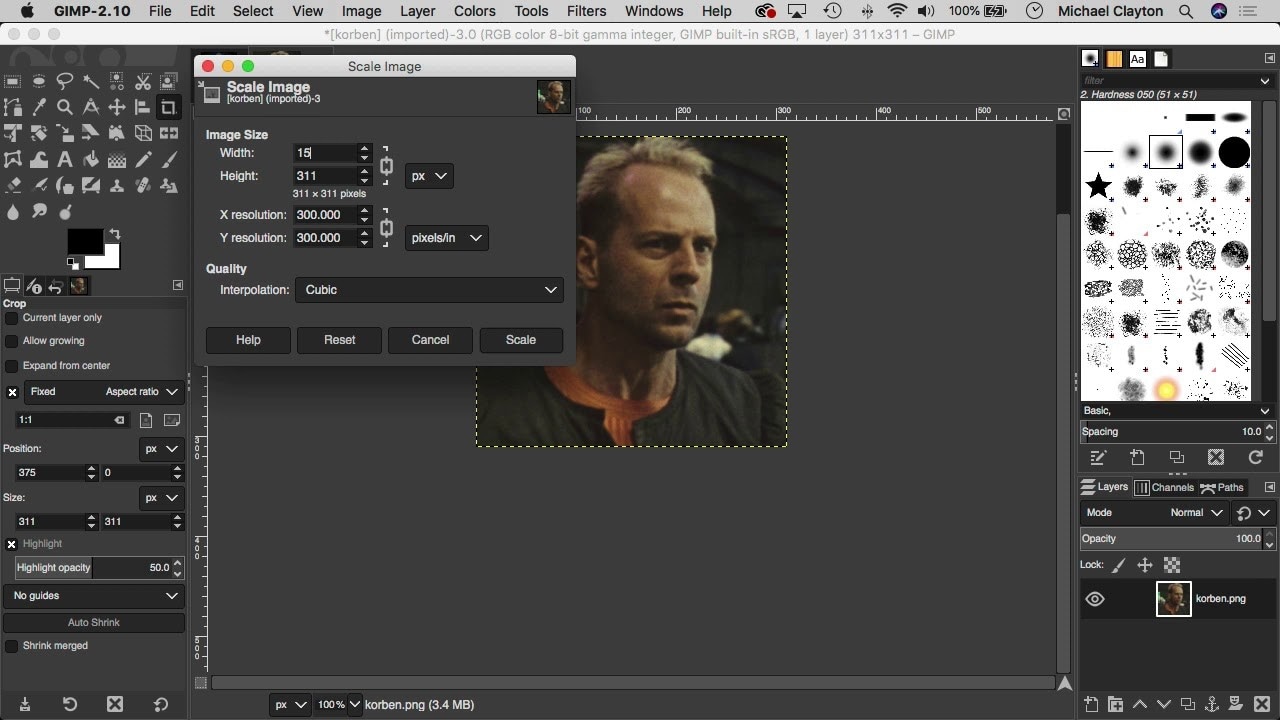Expand the Interpolation Cubic dropdown
Screen dimensions: 1280x720
pos(429,290)
